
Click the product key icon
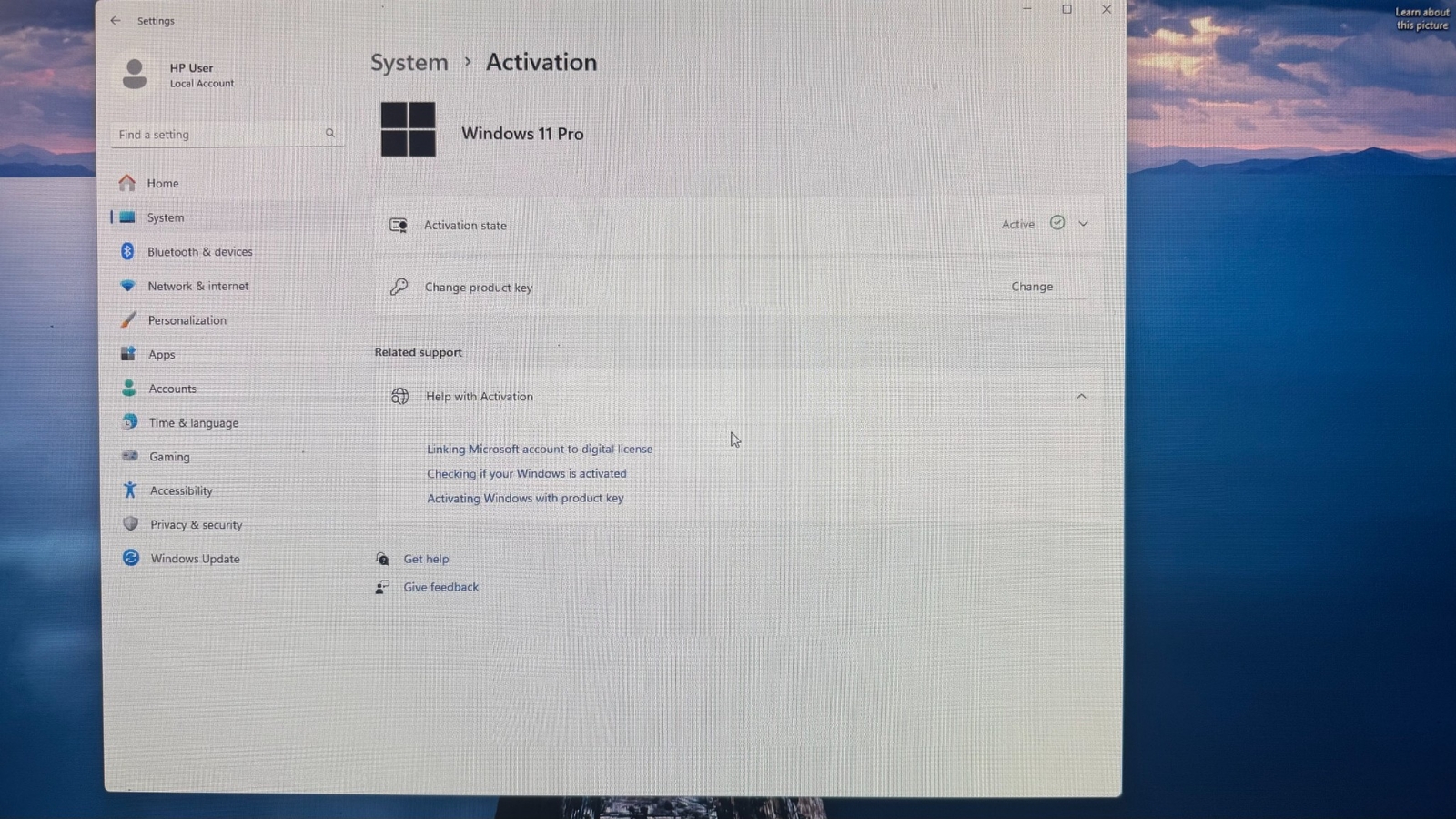click(399, 287)
